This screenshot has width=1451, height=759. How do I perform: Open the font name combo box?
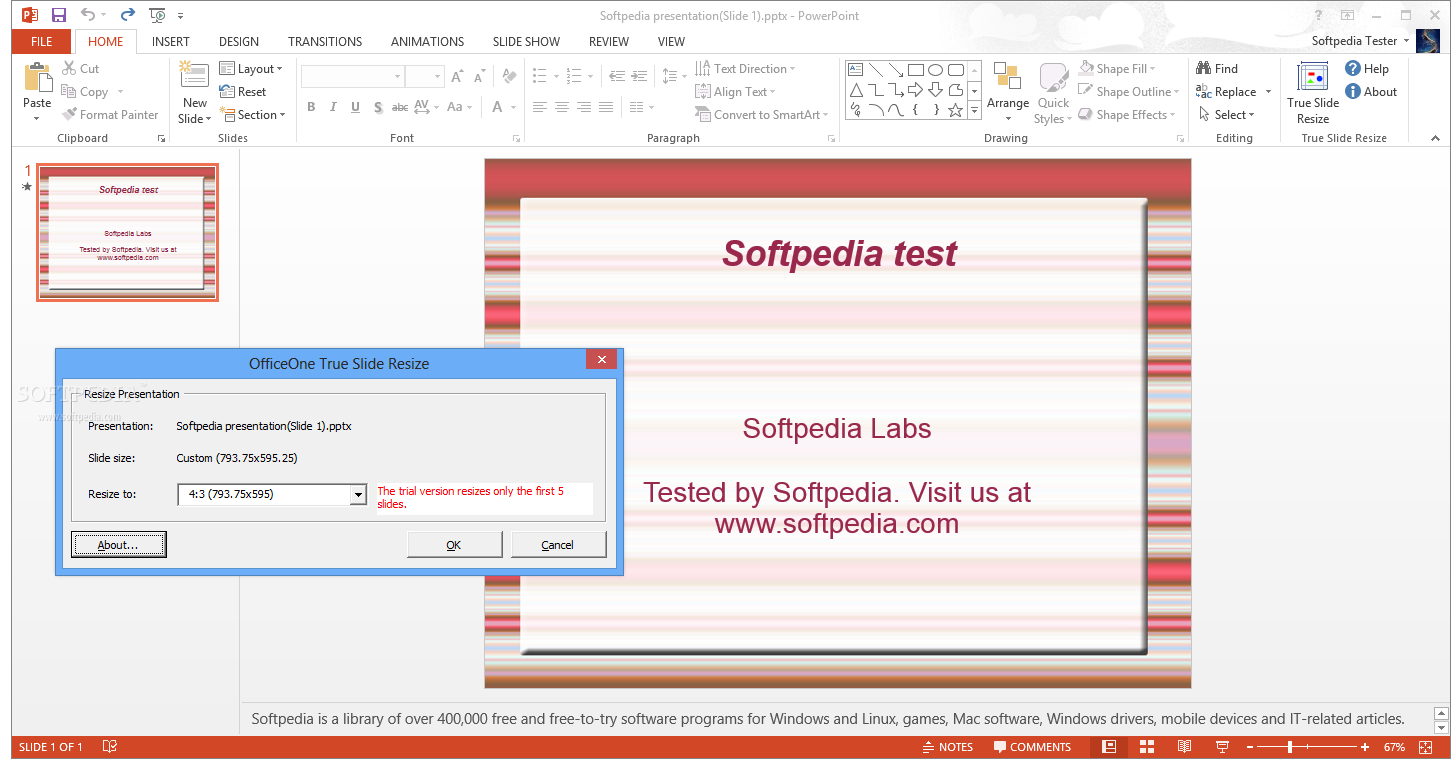click(x=352, y=76)
